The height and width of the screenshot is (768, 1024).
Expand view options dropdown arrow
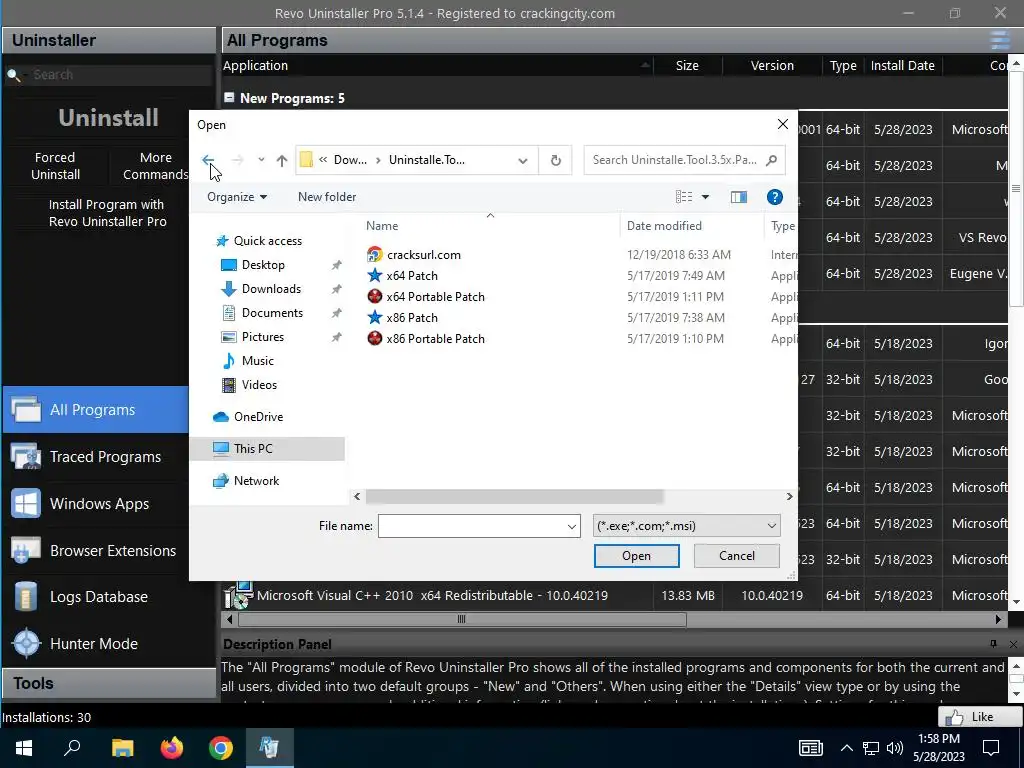705,197
